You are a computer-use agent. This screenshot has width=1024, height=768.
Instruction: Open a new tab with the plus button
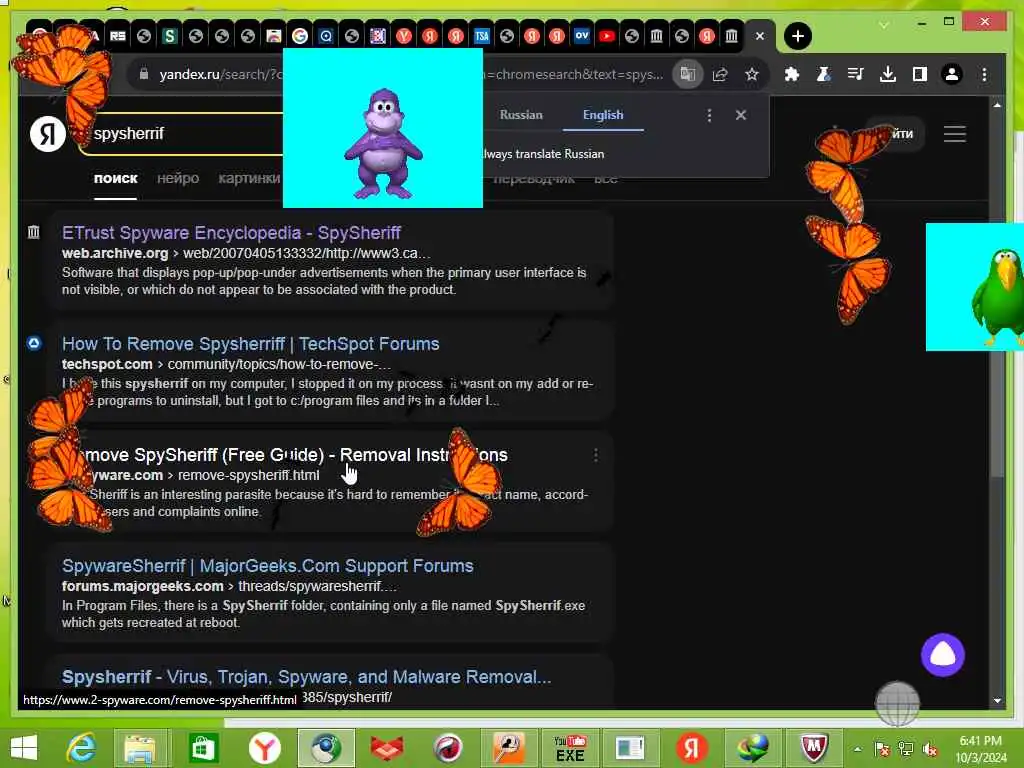(797, 36)
